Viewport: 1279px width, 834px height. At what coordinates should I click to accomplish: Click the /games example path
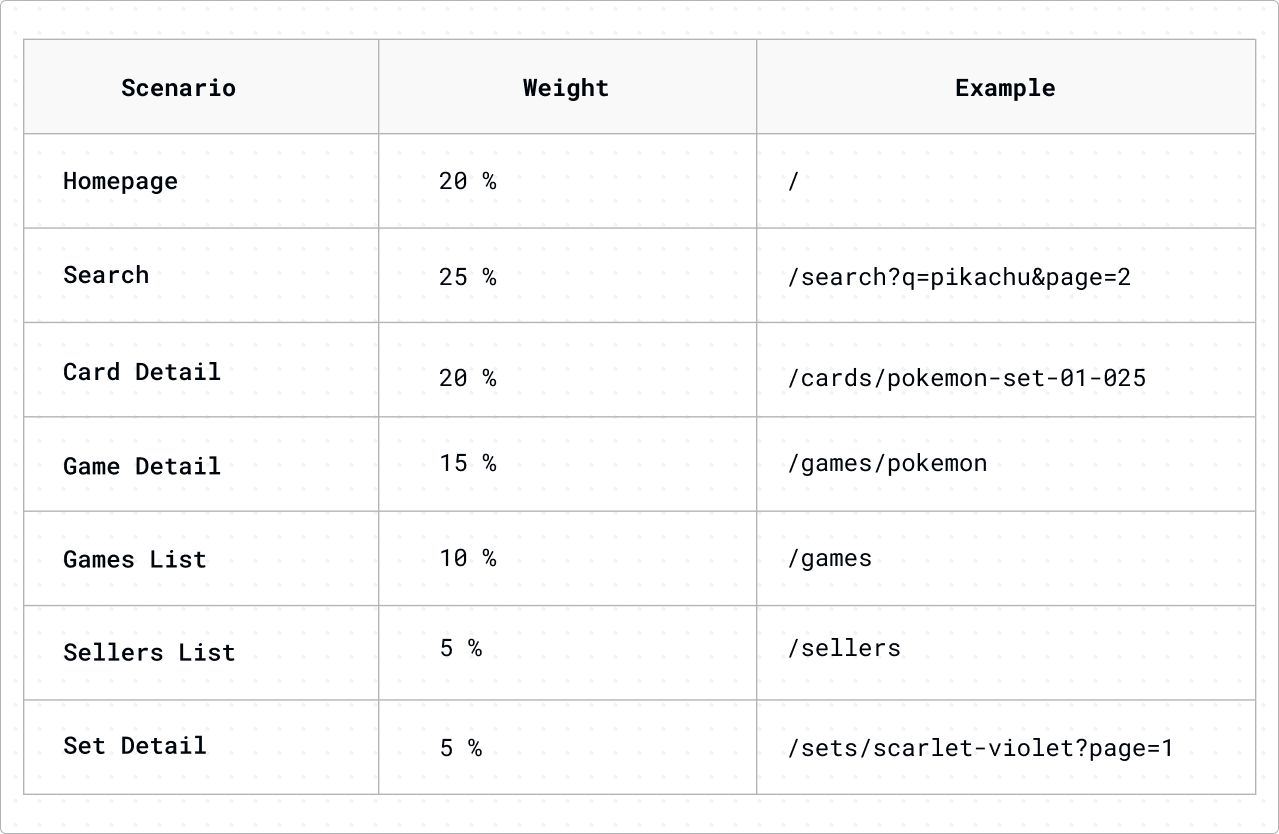830,557
